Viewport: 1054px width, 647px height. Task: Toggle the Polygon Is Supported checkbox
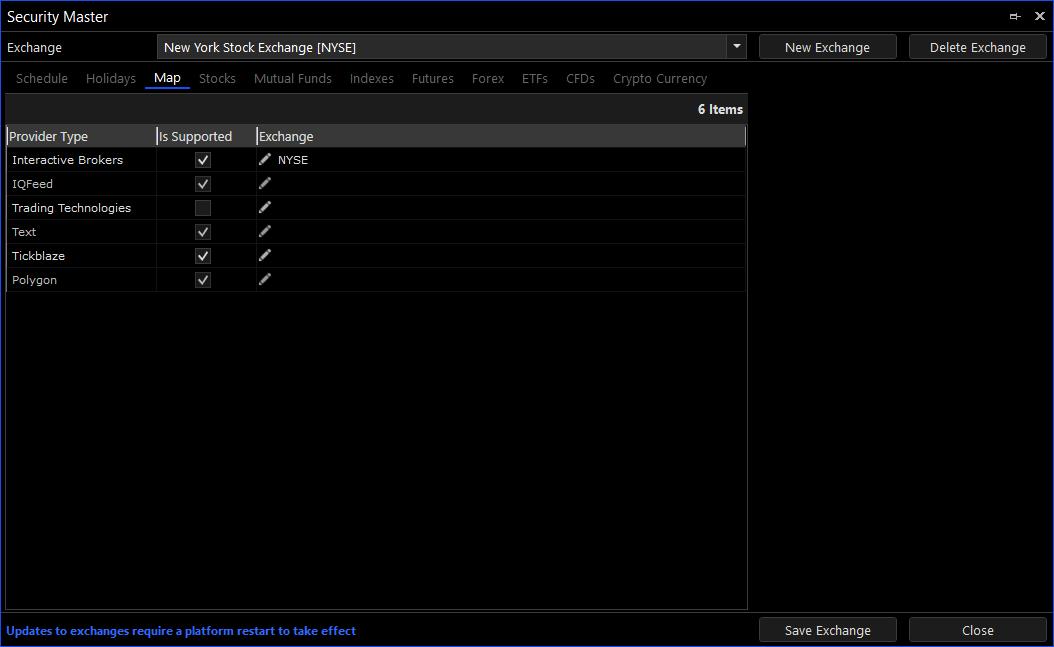tap(203, 280)
